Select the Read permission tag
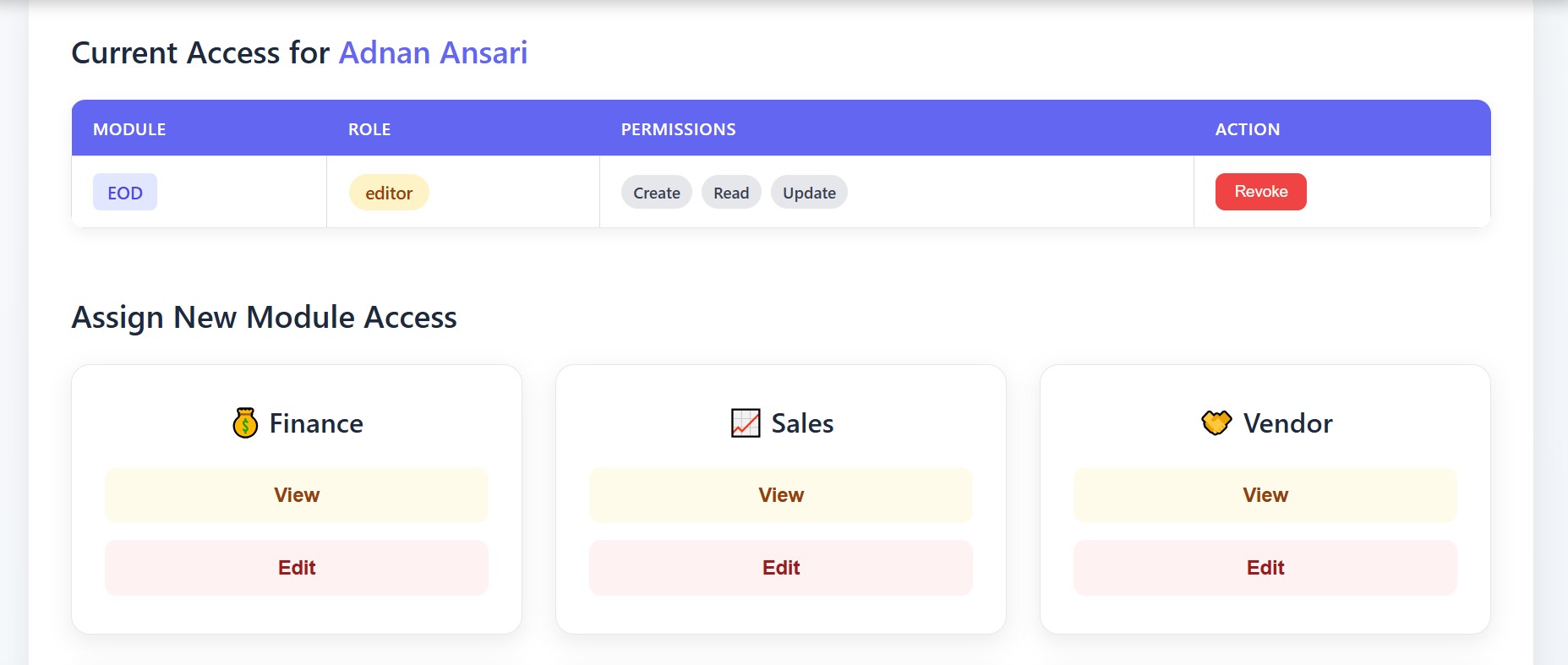1568x665 pixels. coord(731,193)
